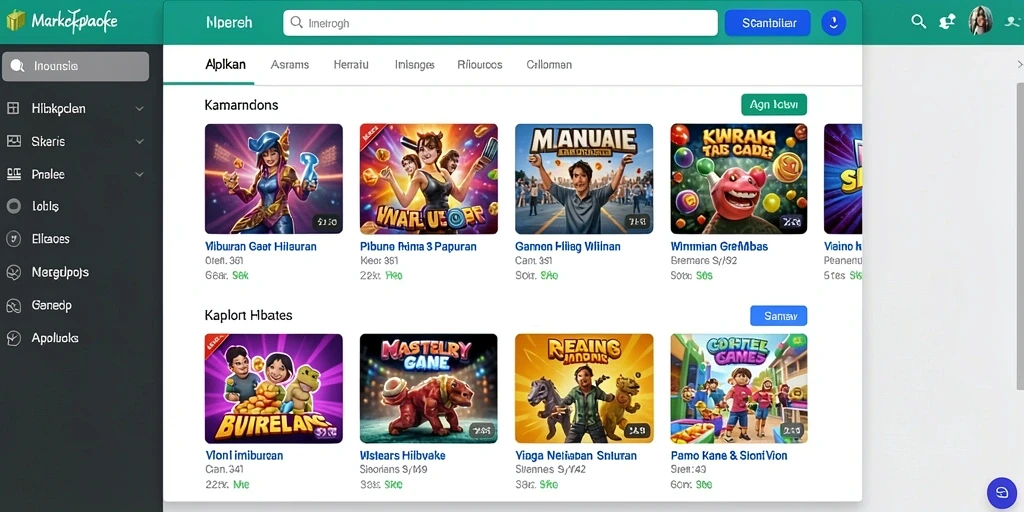Click the blue Samav button
The height and width of the screenshot is (512, 1024).
778,315
